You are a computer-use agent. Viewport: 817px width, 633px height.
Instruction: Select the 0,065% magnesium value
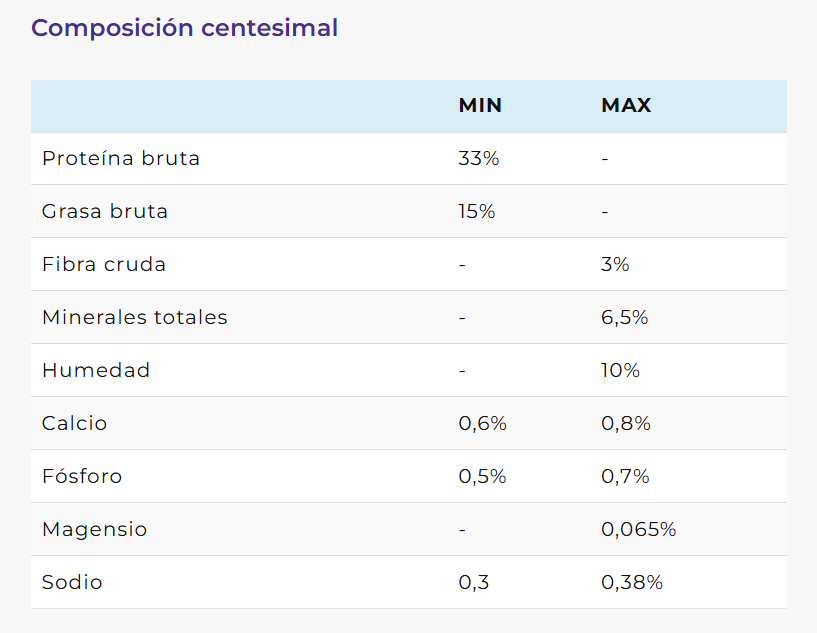[x=638, y=529]
